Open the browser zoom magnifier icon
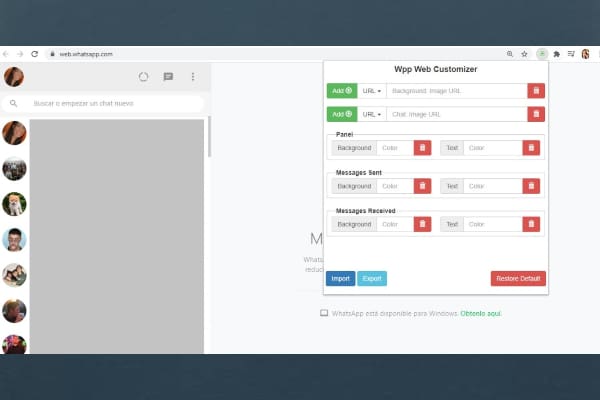The width and height of the screenshot is (600, 400). [510, 54]
